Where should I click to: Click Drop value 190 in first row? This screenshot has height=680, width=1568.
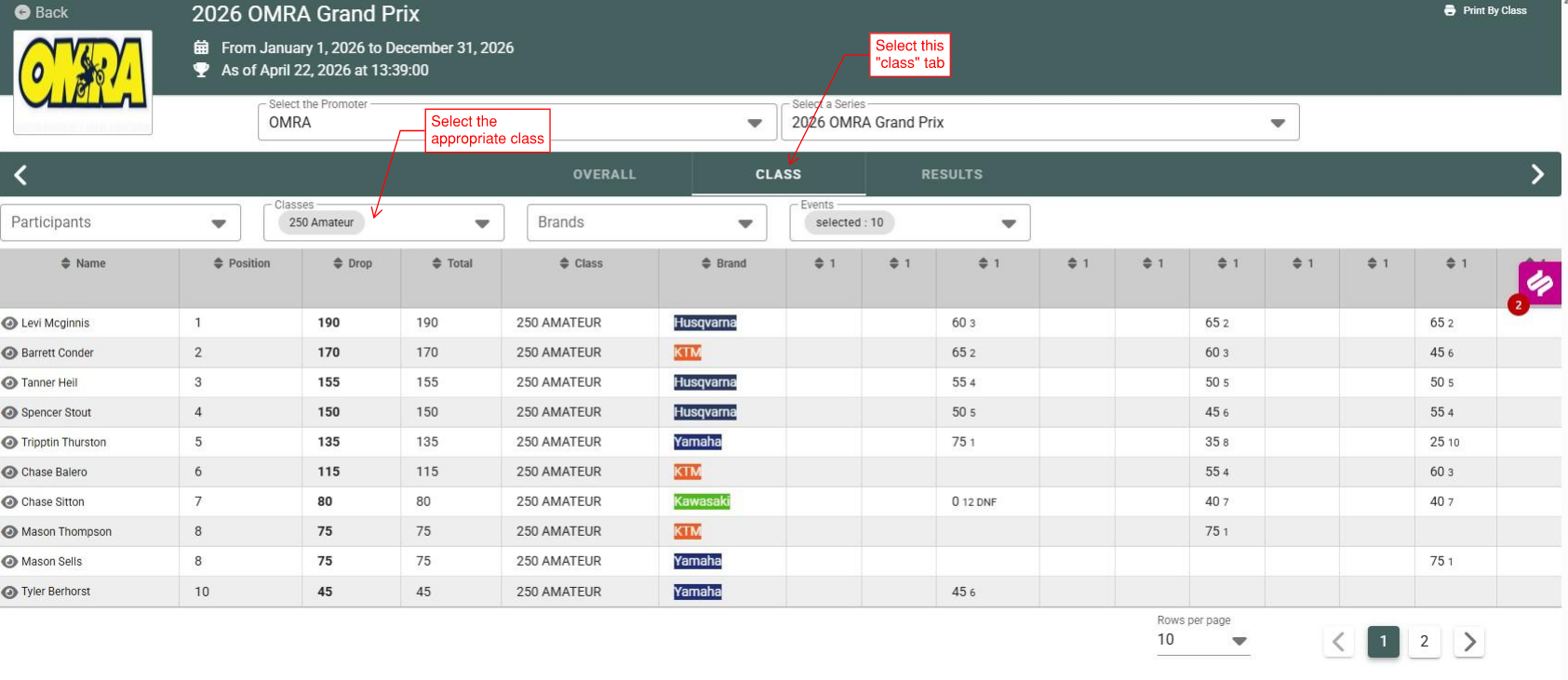click(x=328, y=323)
